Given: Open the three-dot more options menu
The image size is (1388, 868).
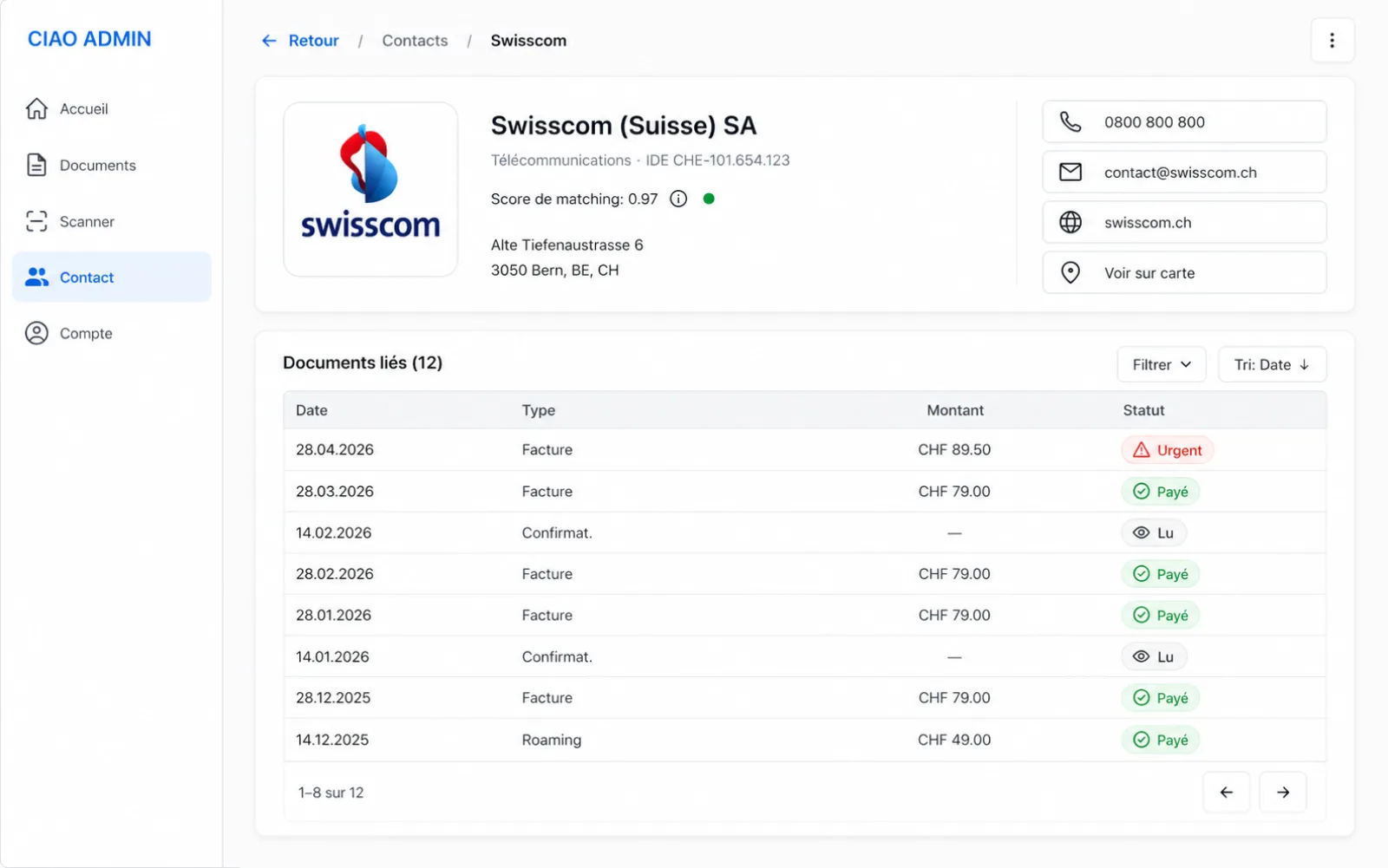Looking at the screenshot, I should pyautogui.click(x=1332, y=41).
